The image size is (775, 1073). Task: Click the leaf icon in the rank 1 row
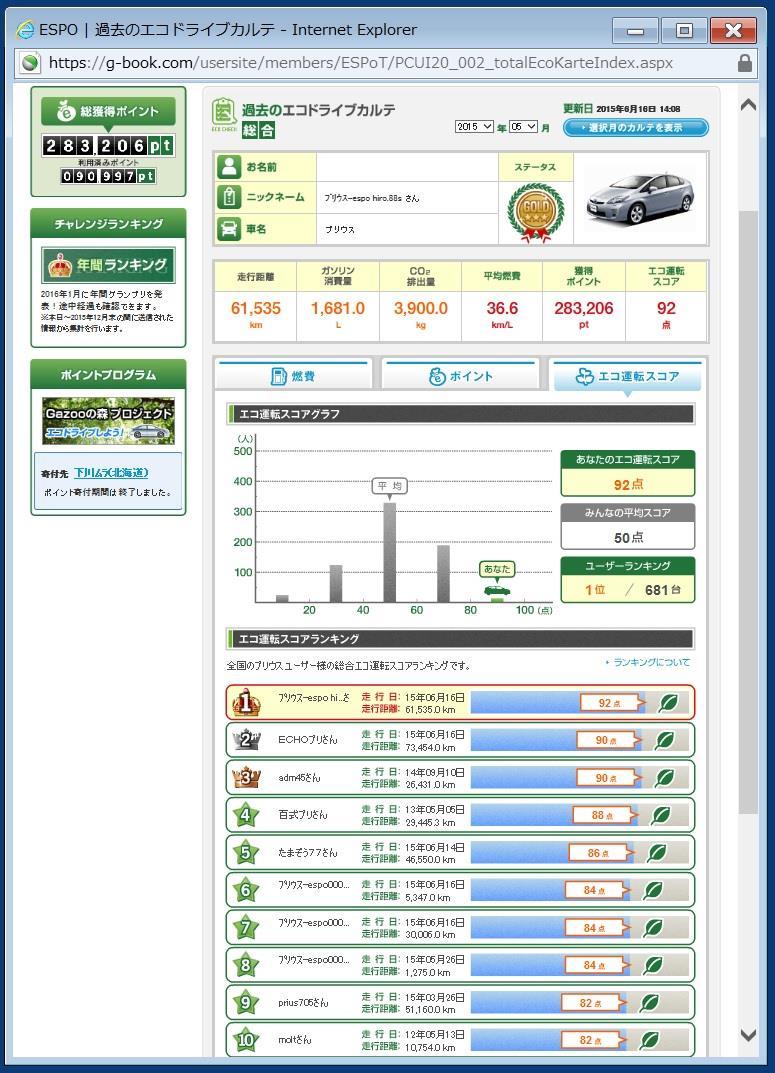coord(668,703)
